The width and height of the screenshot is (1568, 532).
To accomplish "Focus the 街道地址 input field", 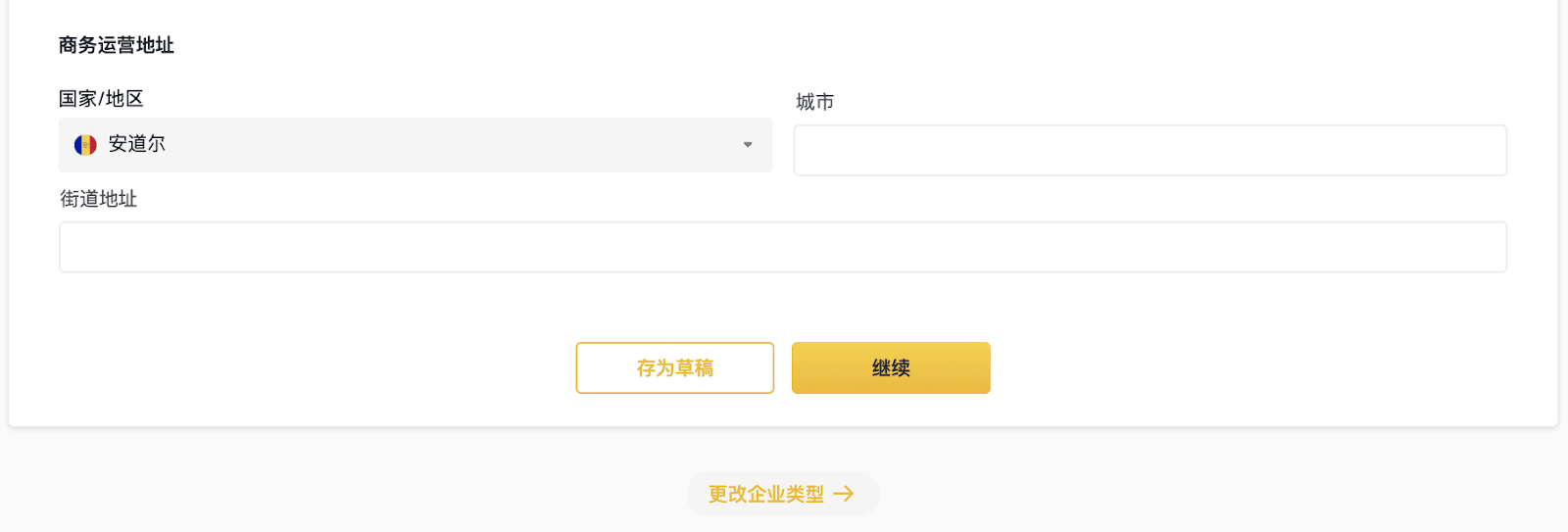I will coord(783,247).
